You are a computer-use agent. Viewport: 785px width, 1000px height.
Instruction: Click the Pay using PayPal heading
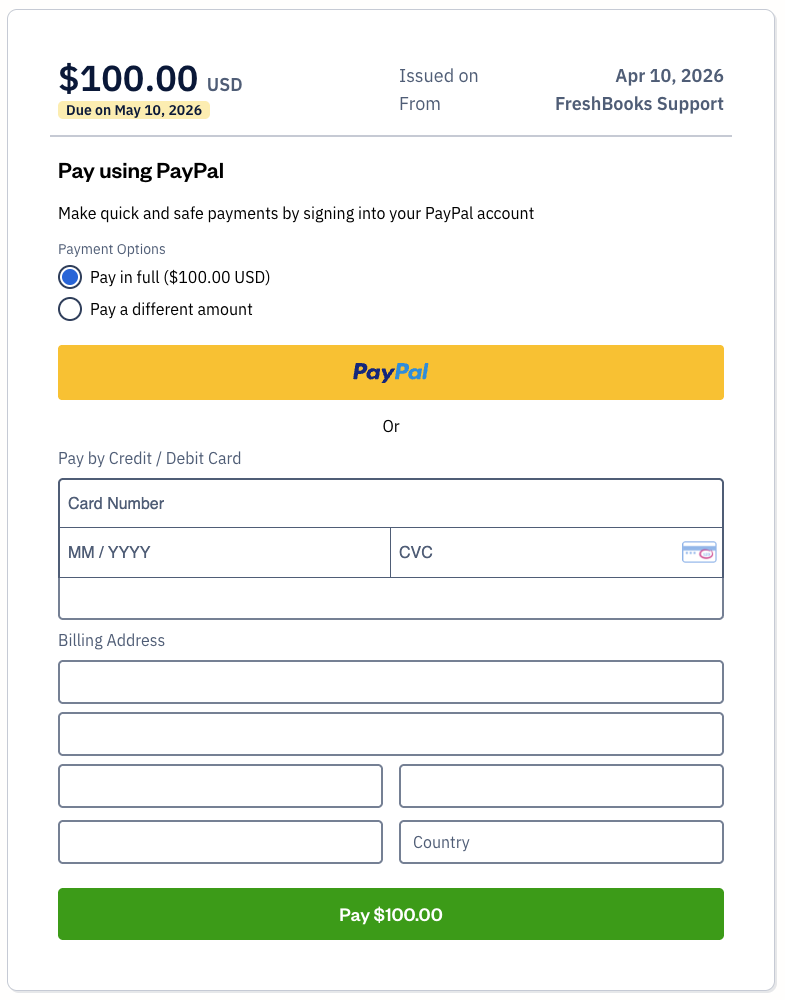140,171
